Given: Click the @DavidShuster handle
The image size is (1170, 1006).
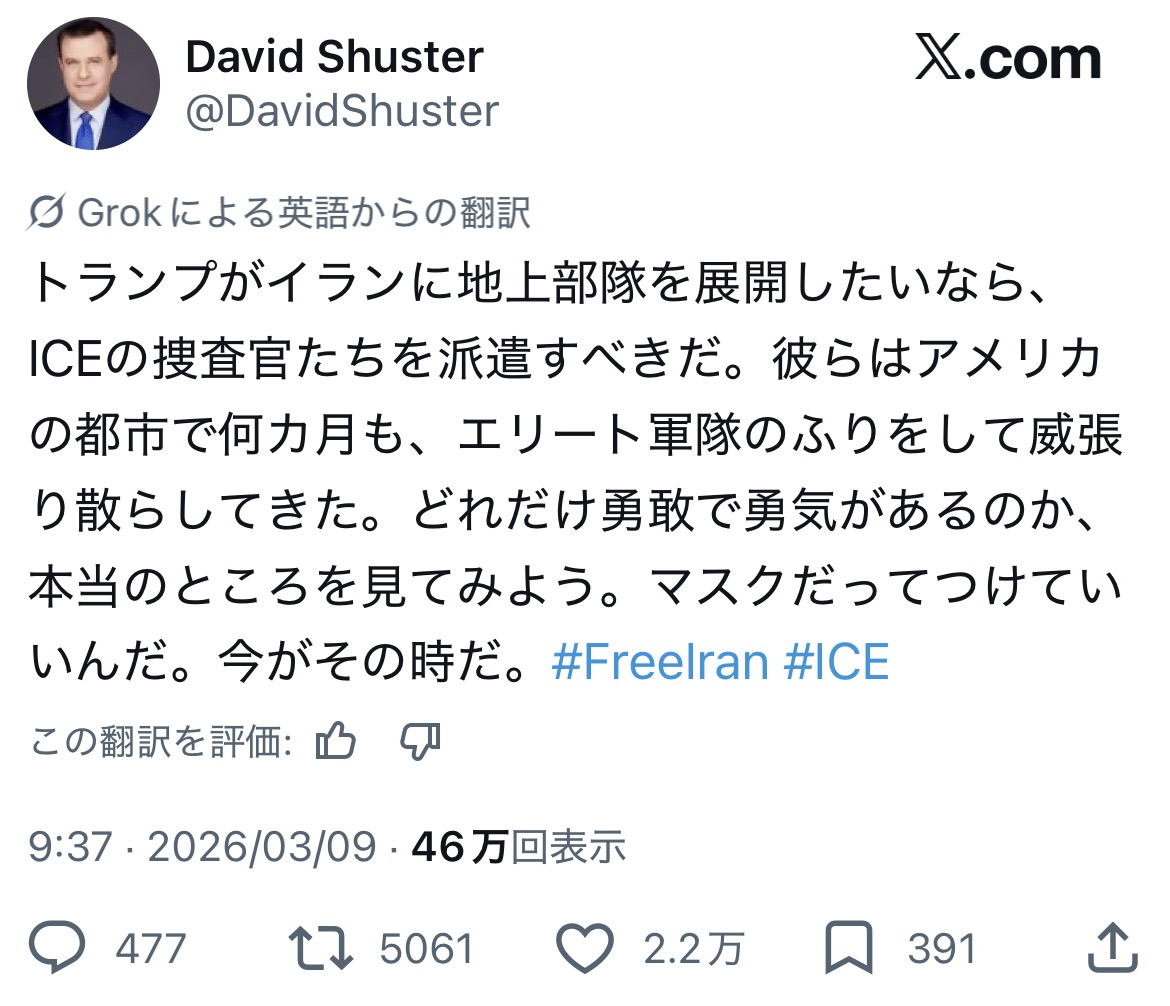Looking at the screenshot, I should [341, 111].
